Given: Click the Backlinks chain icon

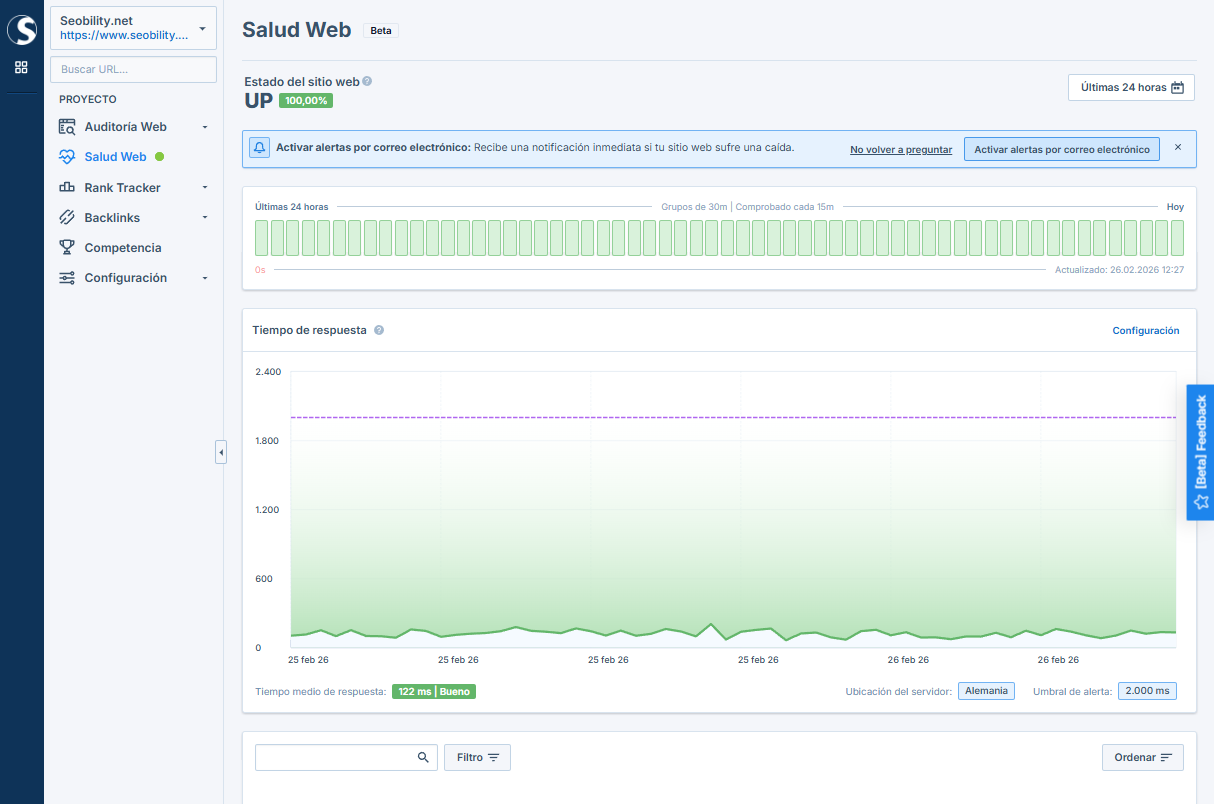Looking at the screenshot, I should point(67,218).
